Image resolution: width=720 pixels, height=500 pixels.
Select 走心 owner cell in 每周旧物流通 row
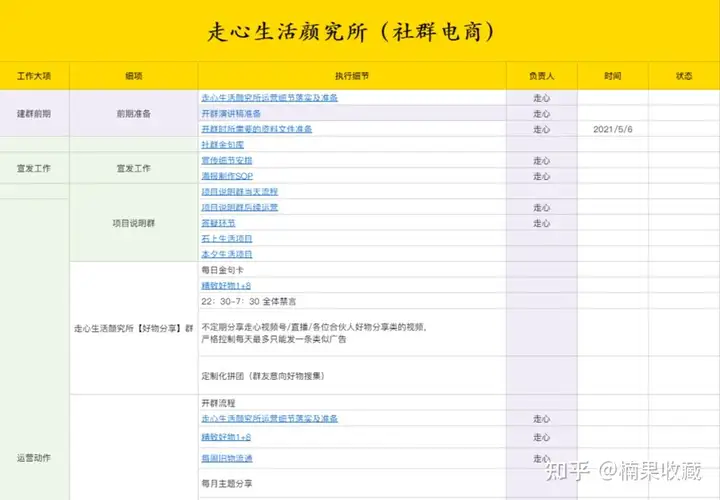[x=541, y=458]
